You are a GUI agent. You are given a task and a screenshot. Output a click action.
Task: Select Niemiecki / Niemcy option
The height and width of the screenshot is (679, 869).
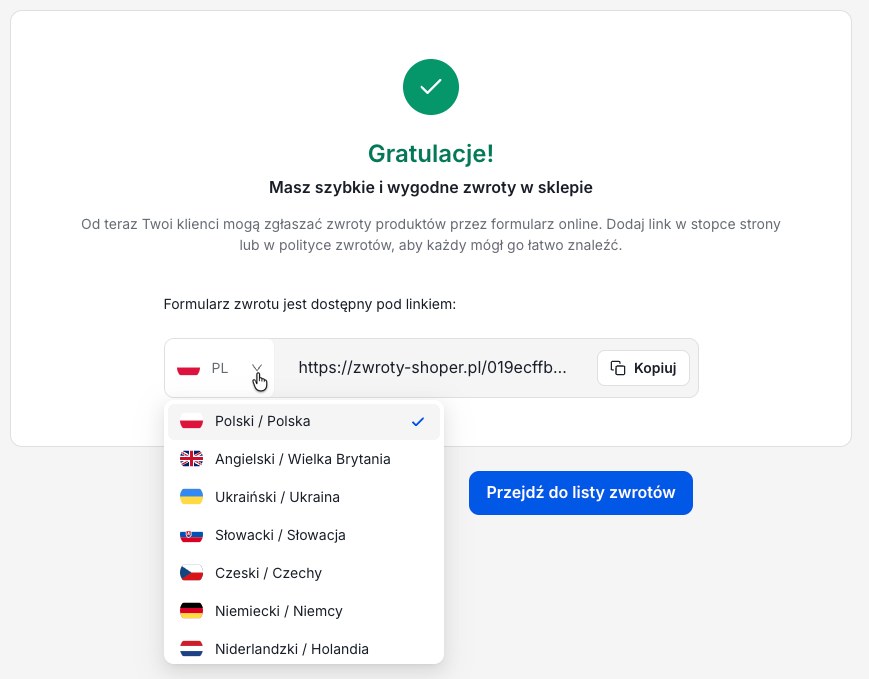pyautogui.click(x=304, y=611)
